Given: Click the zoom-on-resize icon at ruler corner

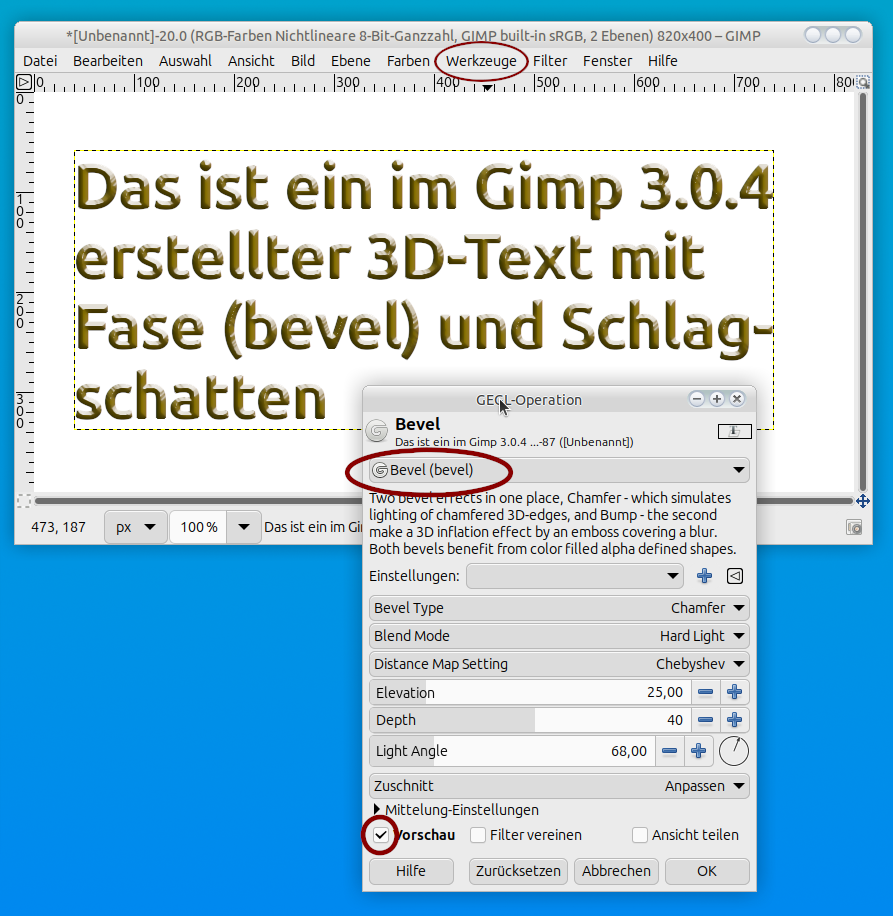Looking at the screenshot, I should tap(863, 82).
